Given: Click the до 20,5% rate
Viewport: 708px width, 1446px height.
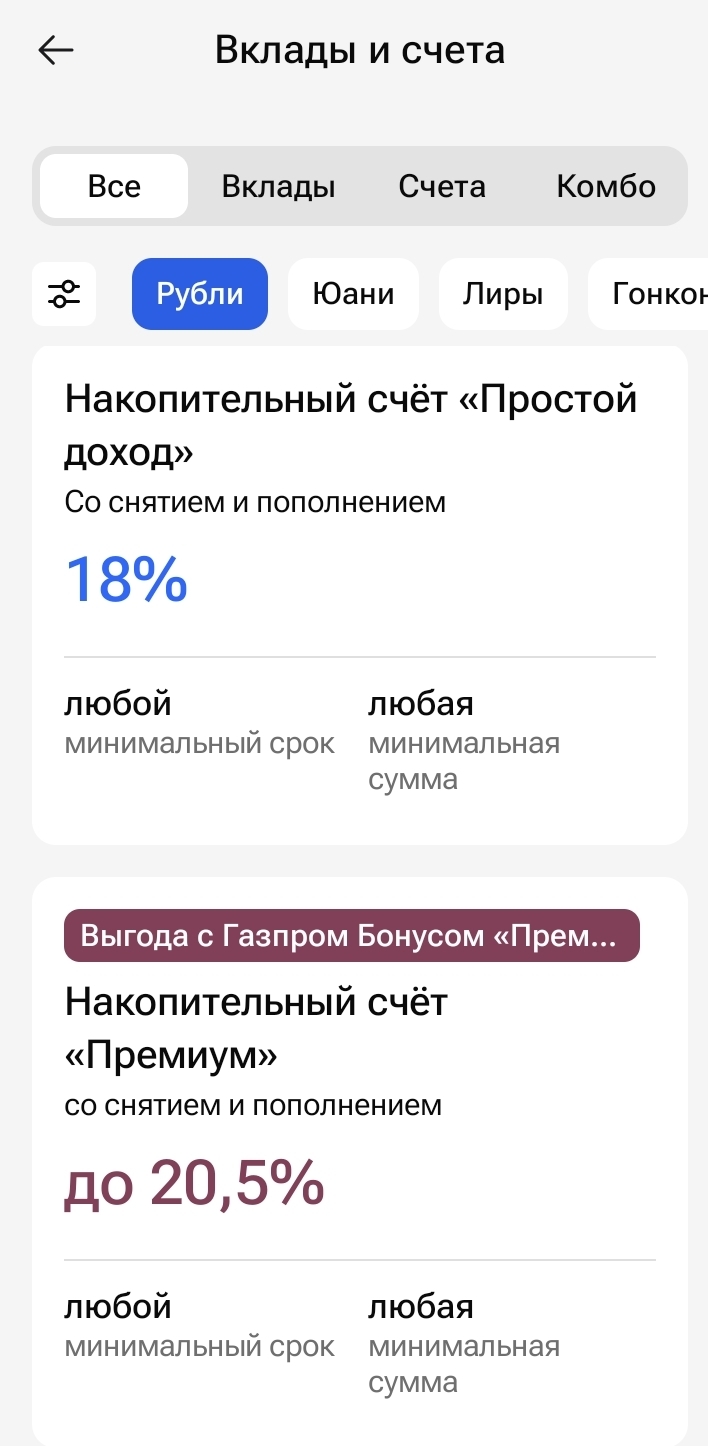Looking at the screenshot, I should (194, 1183).
